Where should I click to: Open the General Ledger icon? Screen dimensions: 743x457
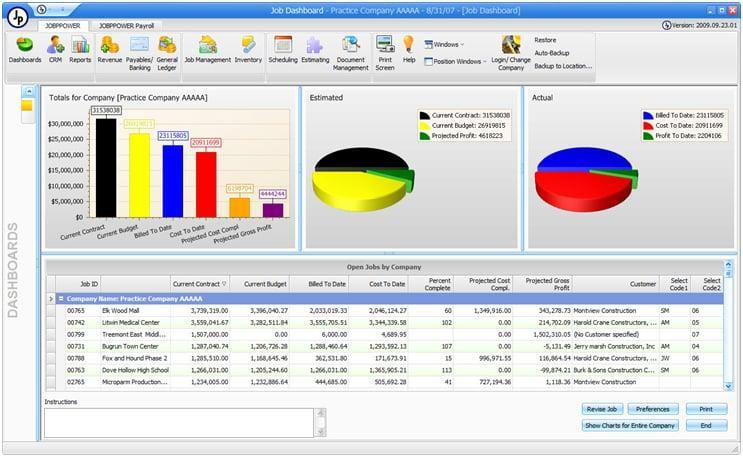[167, 53]
